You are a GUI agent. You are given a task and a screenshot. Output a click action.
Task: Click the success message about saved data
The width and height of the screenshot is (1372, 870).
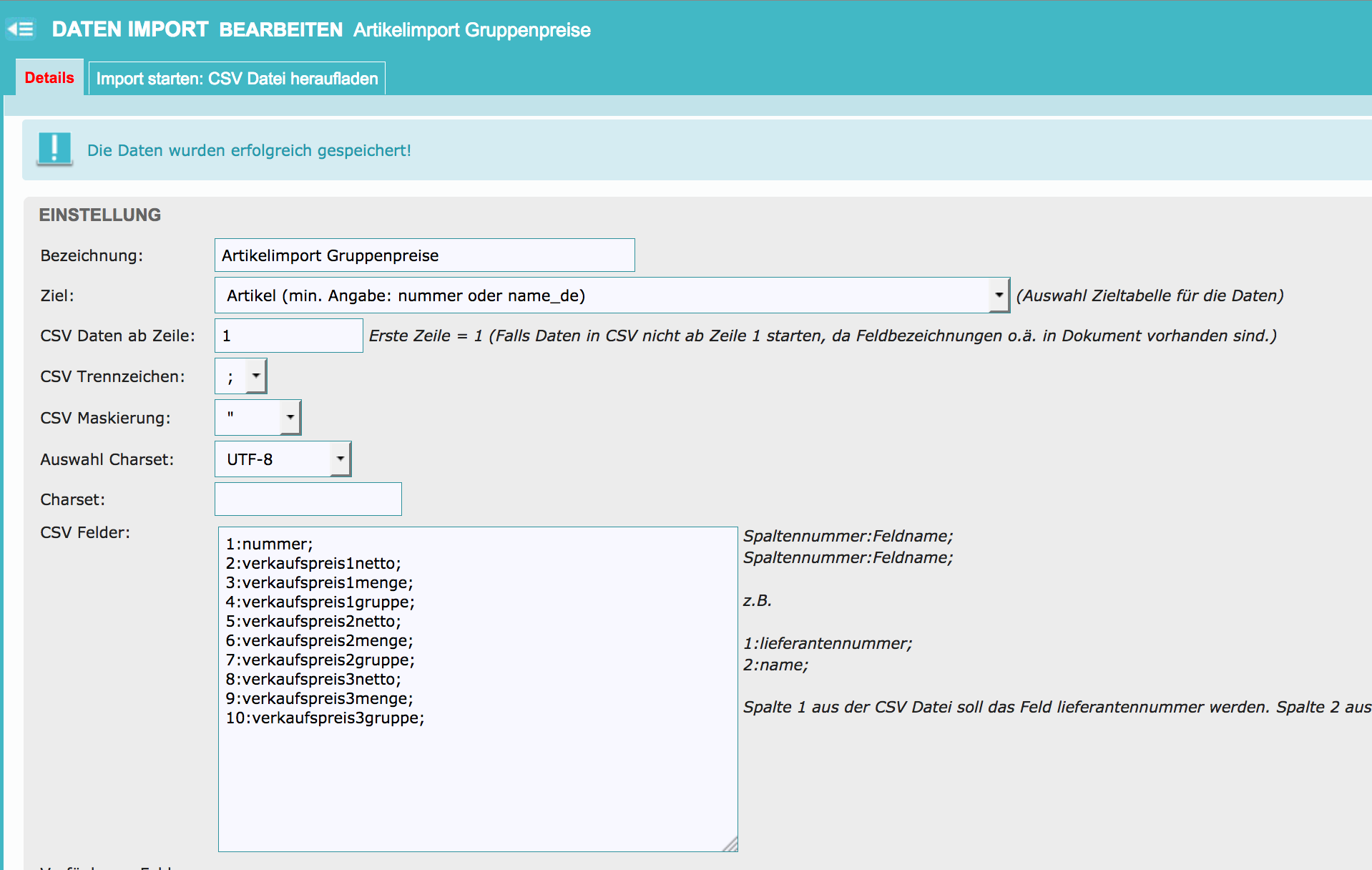249,150
